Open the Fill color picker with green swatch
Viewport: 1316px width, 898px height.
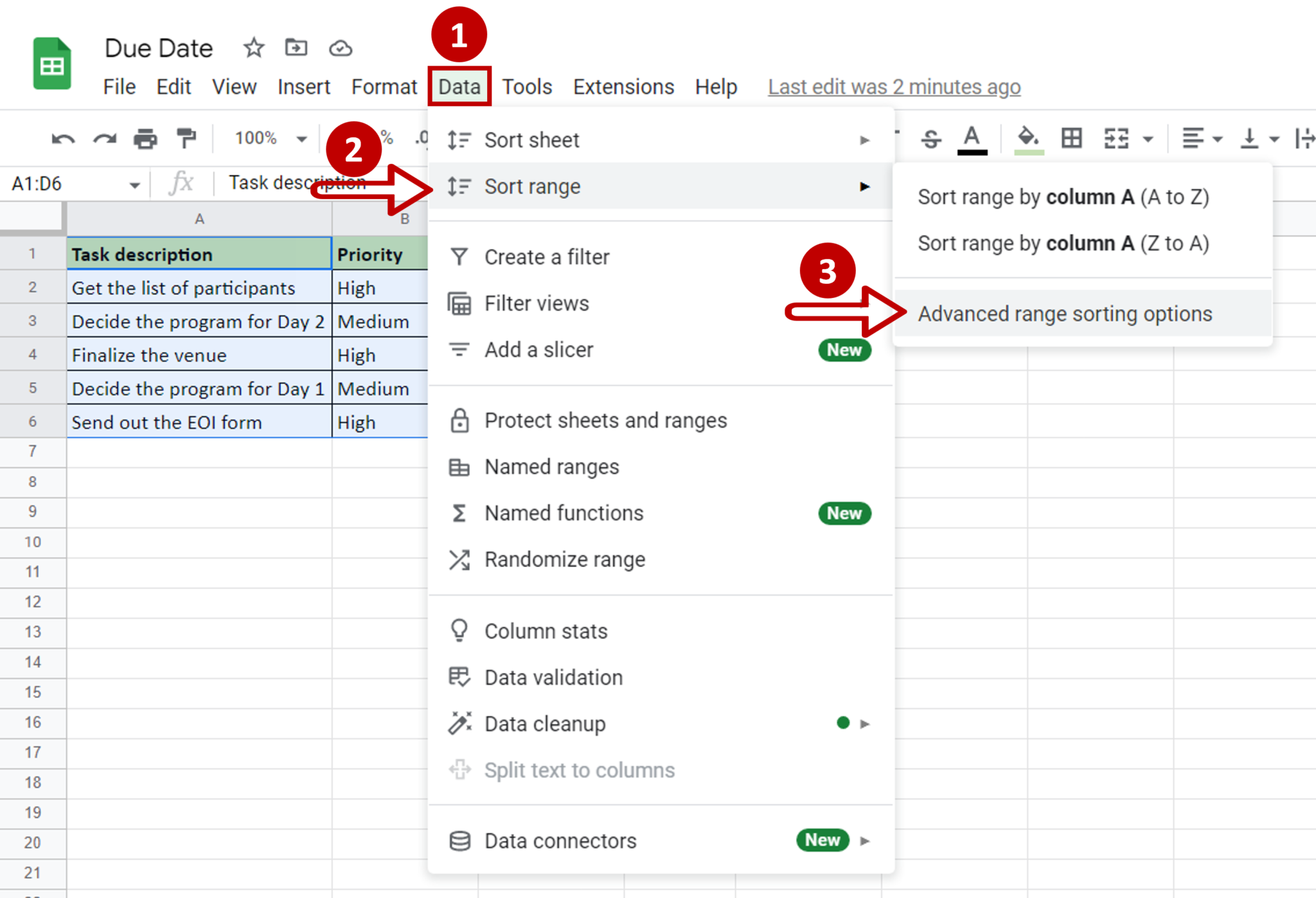coord(1027,138)
